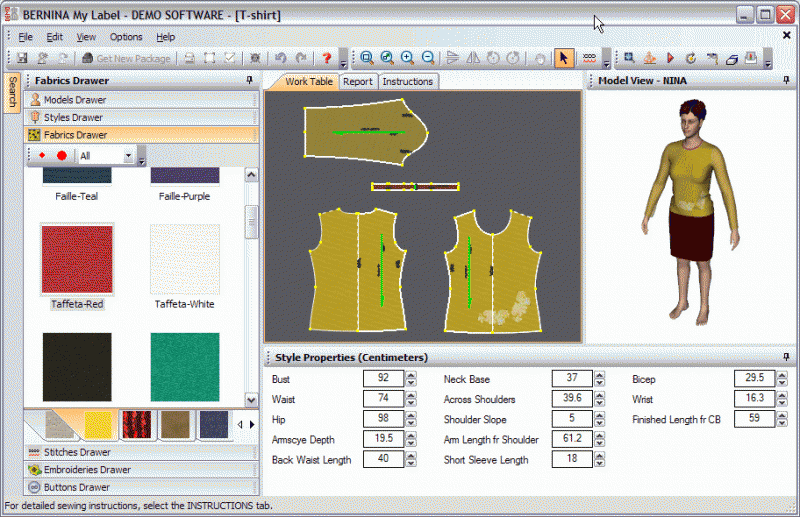The width and height of the screenshot is (800, 517).
Task: Expand the Buttons Drawer
Action: (142, 487)
